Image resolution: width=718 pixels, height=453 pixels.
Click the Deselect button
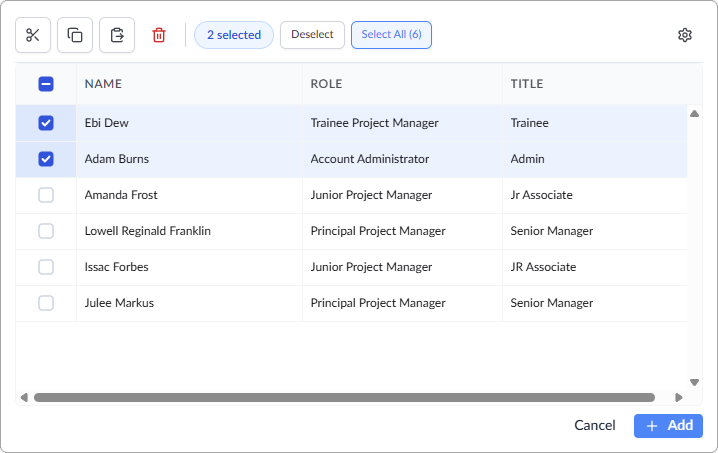tap(312, 35)
